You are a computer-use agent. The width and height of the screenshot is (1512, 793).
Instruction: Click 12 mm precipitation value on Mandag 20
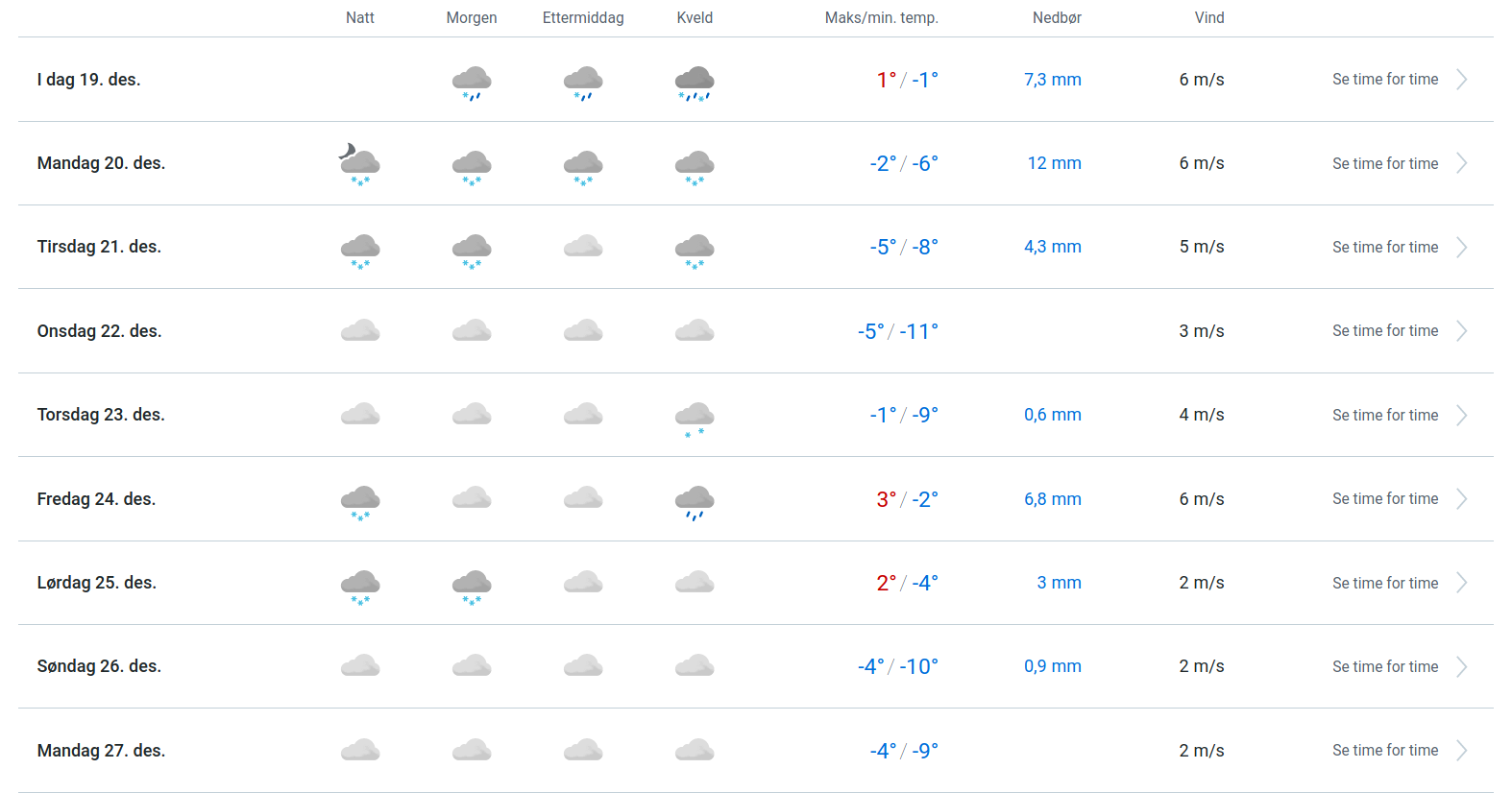[1054, 163]
